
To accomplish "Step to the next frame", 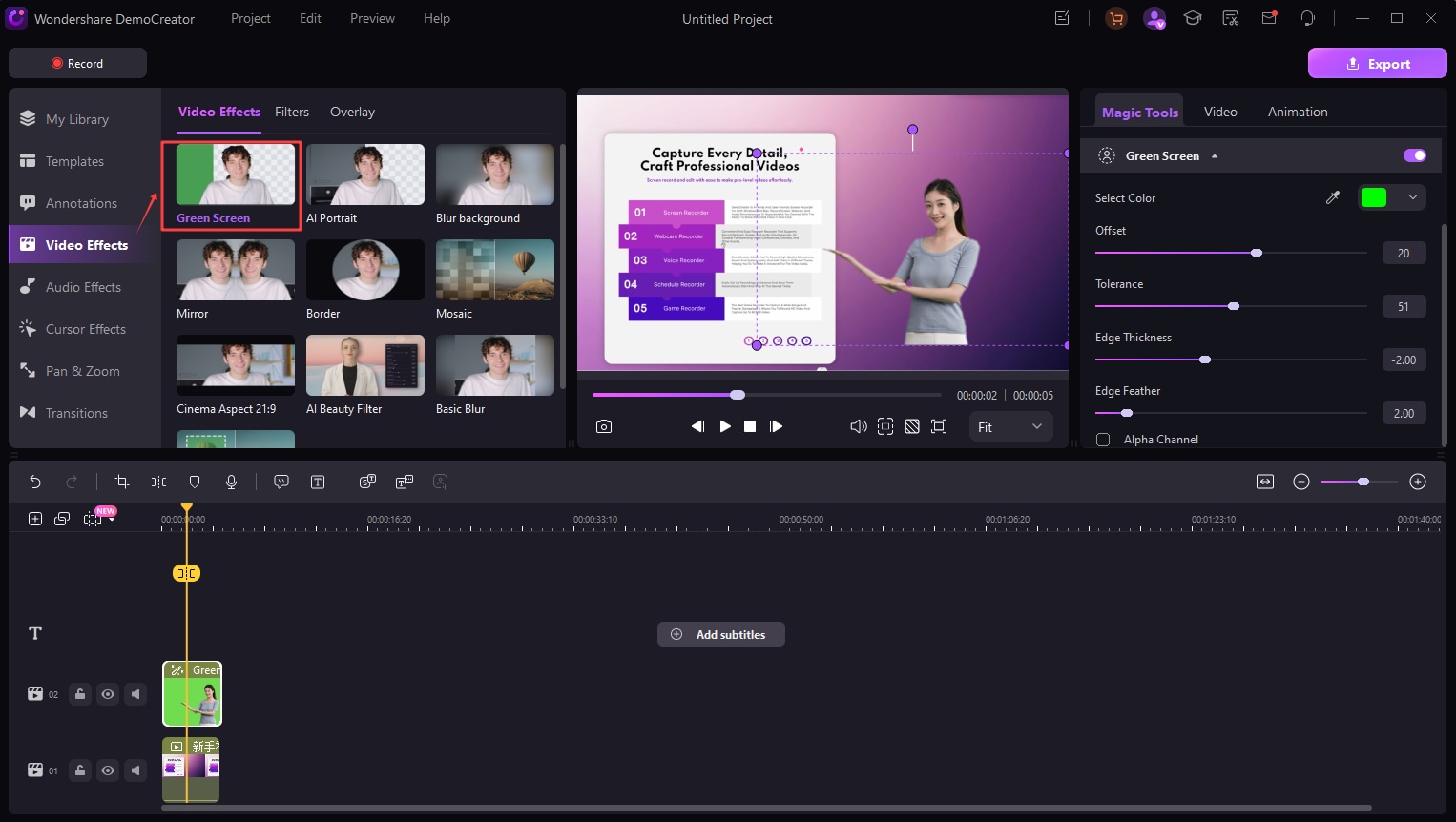I will (x=776, y=426).
